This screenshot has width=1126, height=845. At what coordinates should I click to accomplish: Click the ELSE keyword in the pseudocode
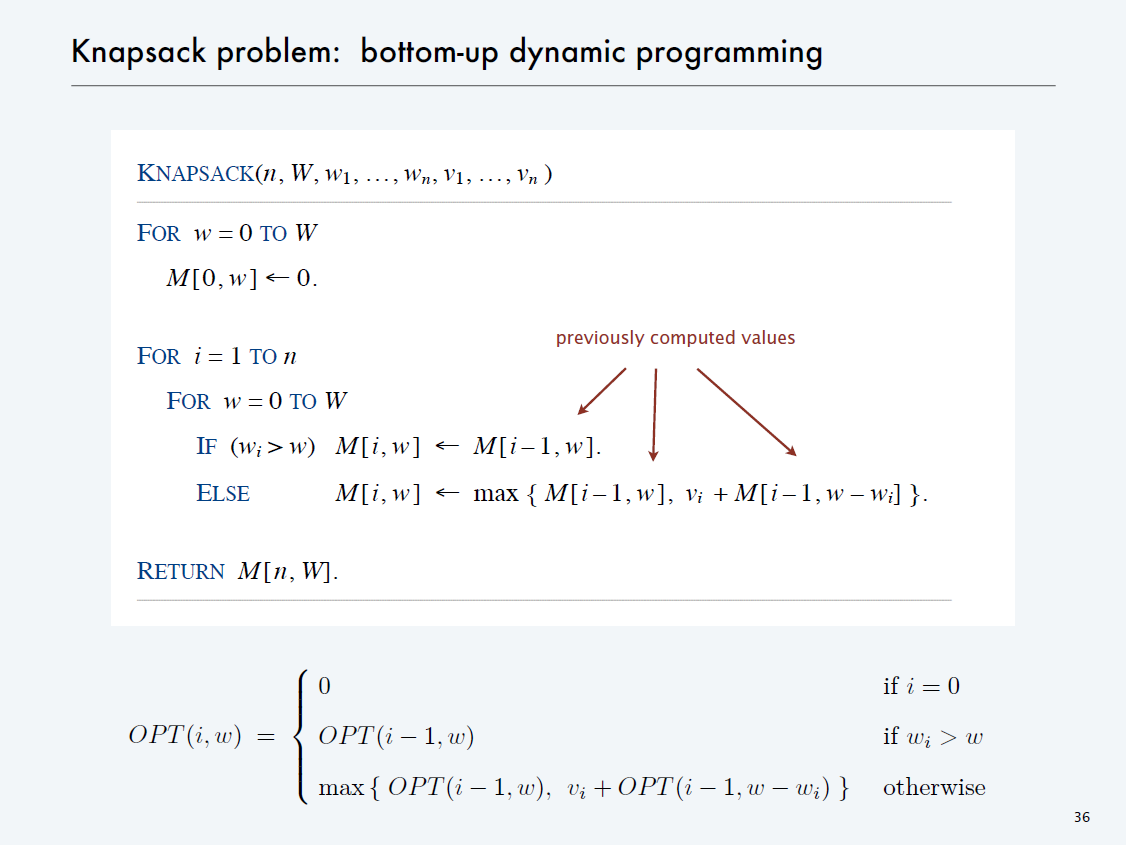pos(223,493)
